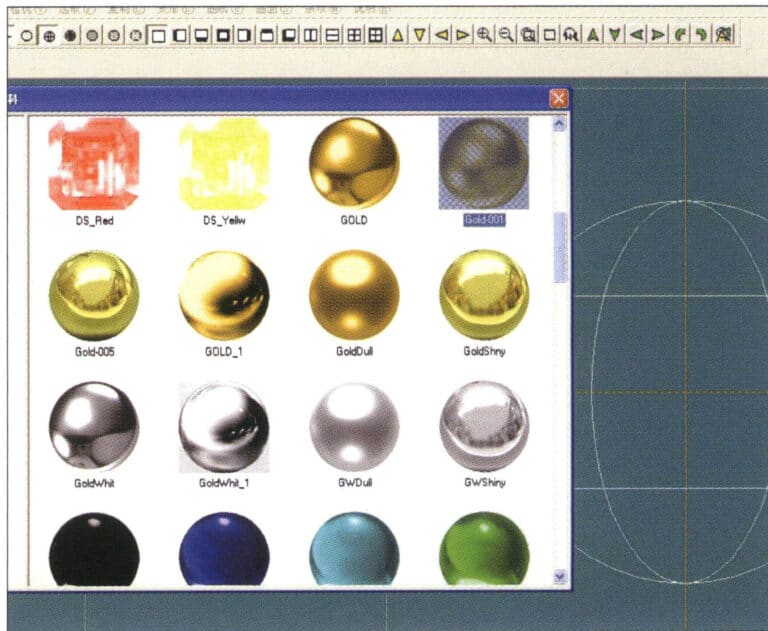The image size is (768, 631).
Task: Click the yellow right triangle pan icon
Action: click(462, 35)
